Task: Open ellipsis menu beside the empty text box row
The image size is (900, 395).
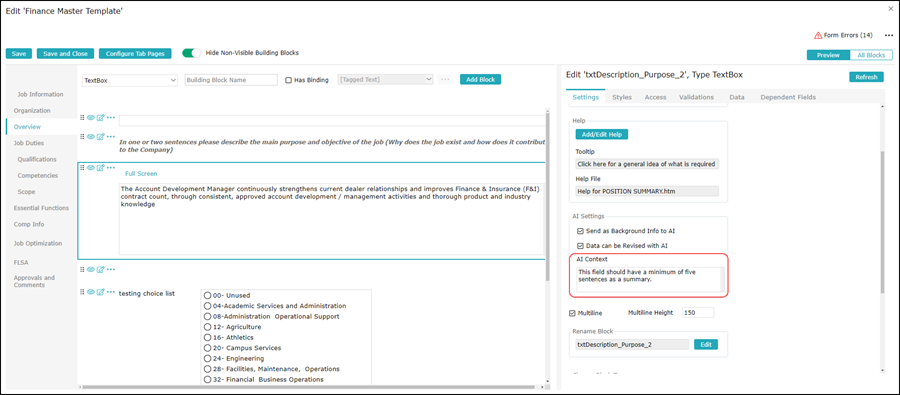Action: click(x=111, y=118)
